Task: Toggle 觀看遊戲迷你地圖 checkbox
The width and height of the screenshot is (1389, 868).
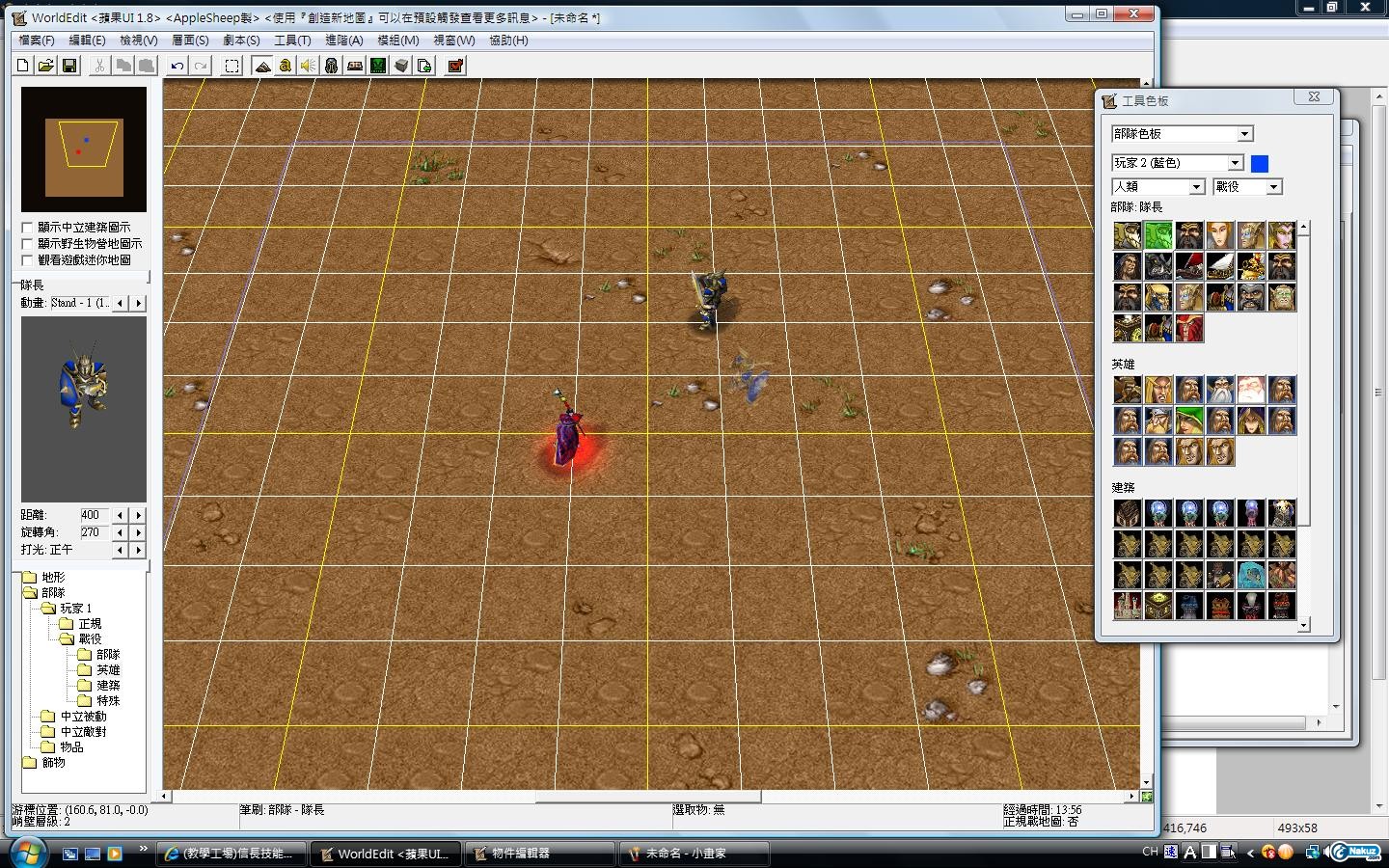Action: pyautogui.click(x=27, y=260)
